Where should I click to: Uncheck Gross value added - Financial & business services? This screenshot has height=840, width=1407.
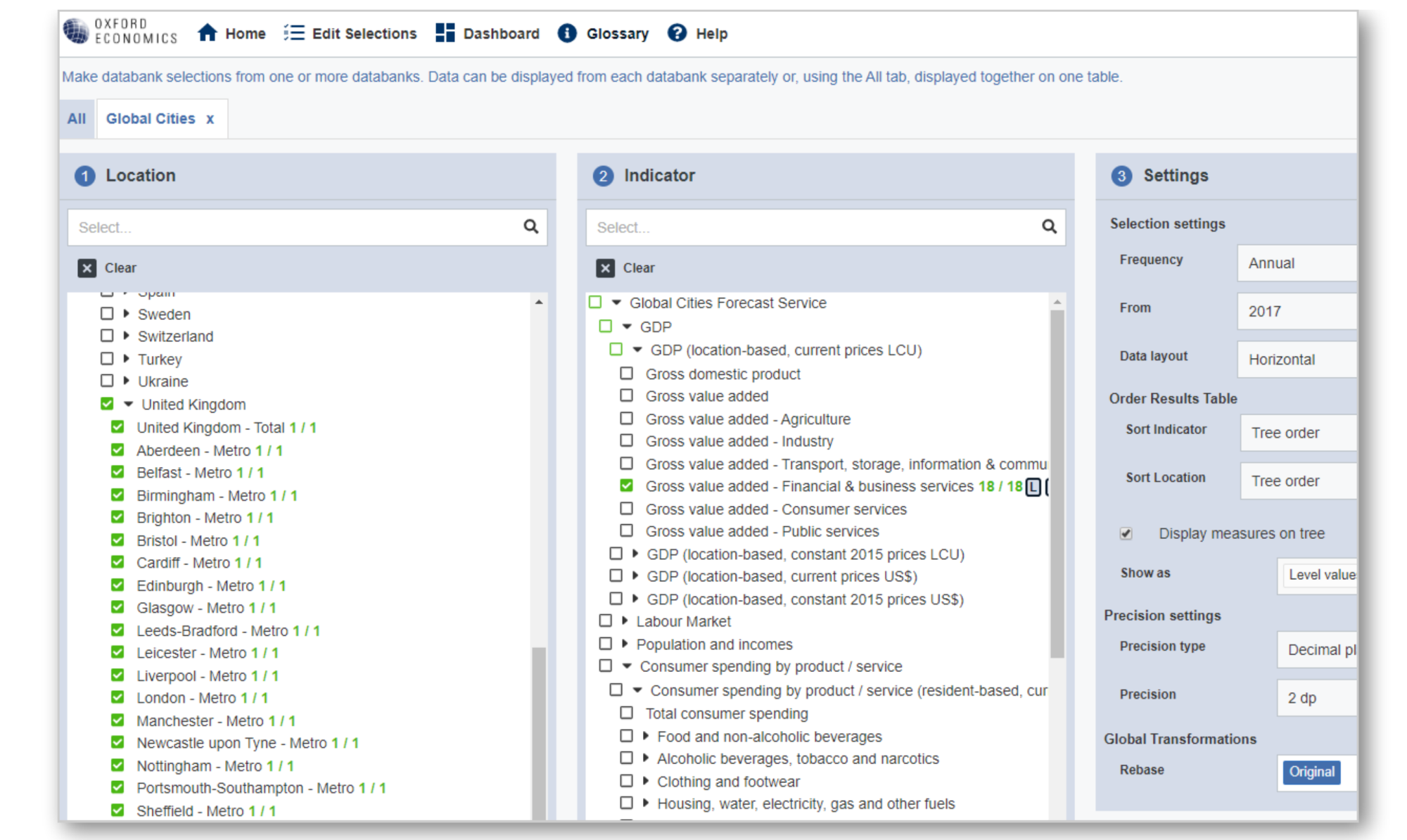pyautogui.click(x=626, y=485)
